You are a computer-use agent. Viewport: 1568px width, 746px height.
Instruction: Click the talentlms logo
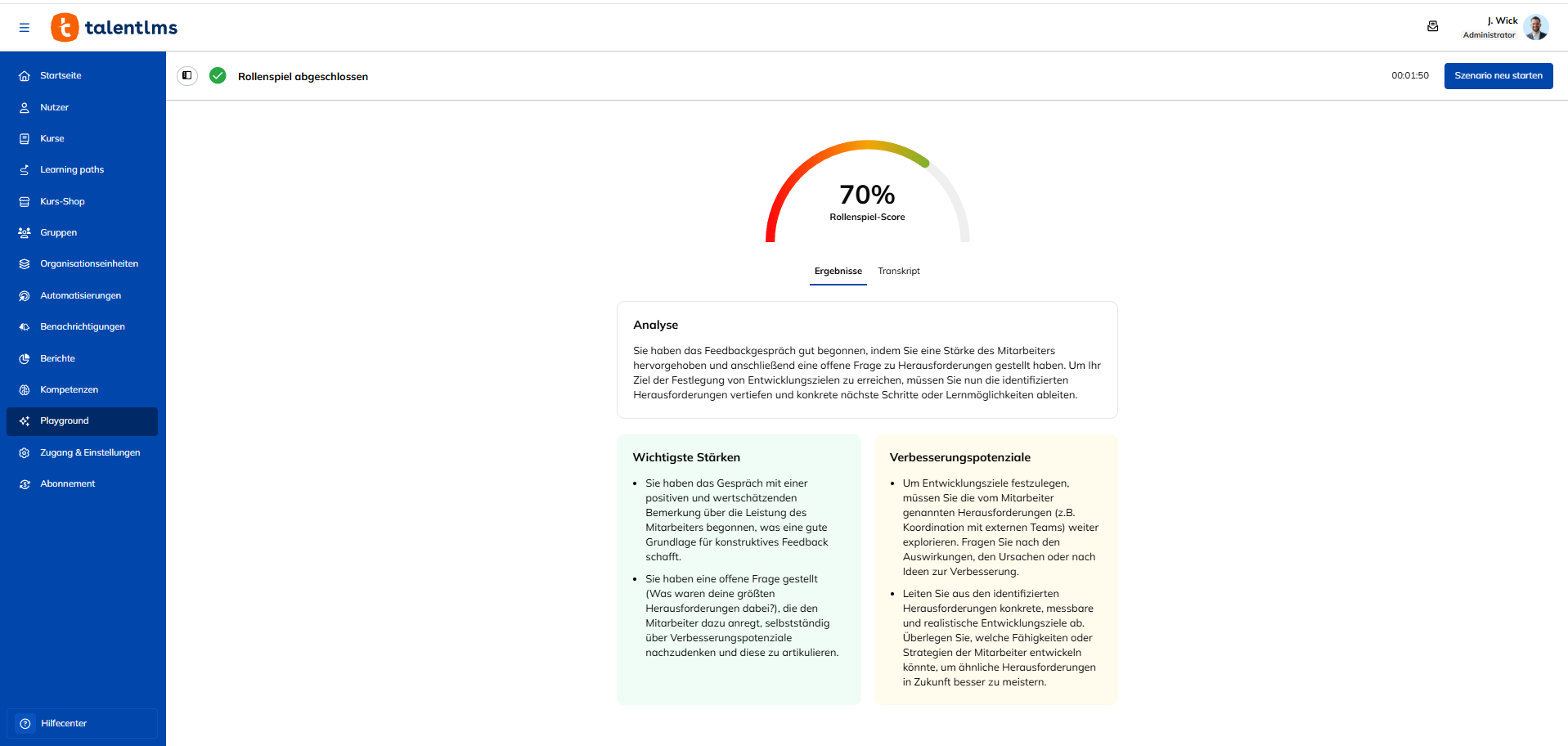tap(115, 27)
